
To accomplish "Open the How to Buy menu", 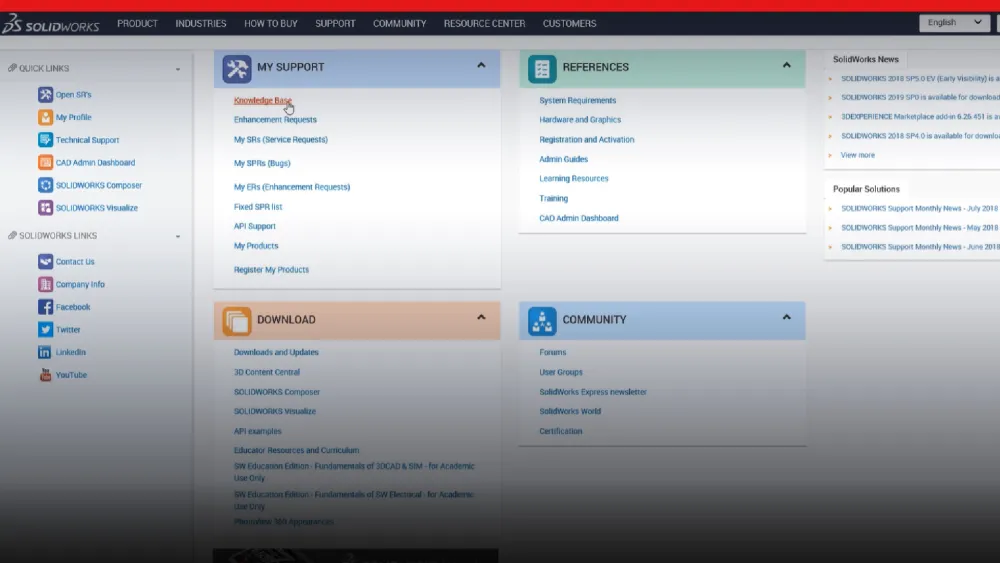I will point(270,24).
